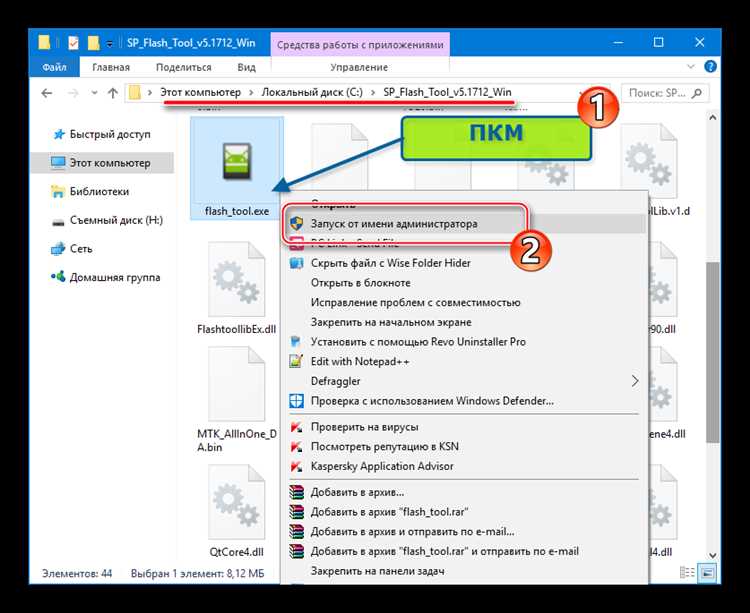Click the WinRAR icon next to 'Добавить в архив...'
Viewport: 750px width, 613px height.
point(296,492)
